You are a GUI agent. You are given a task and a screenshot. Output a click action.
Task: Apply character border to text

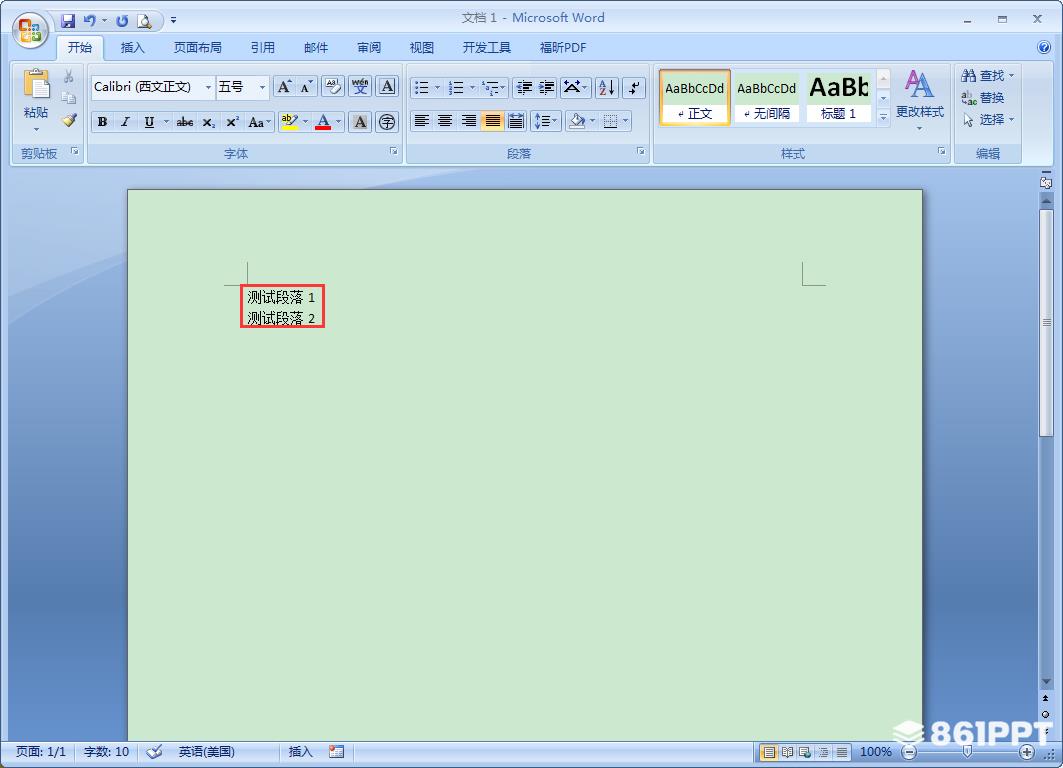(x=387, y=87)
